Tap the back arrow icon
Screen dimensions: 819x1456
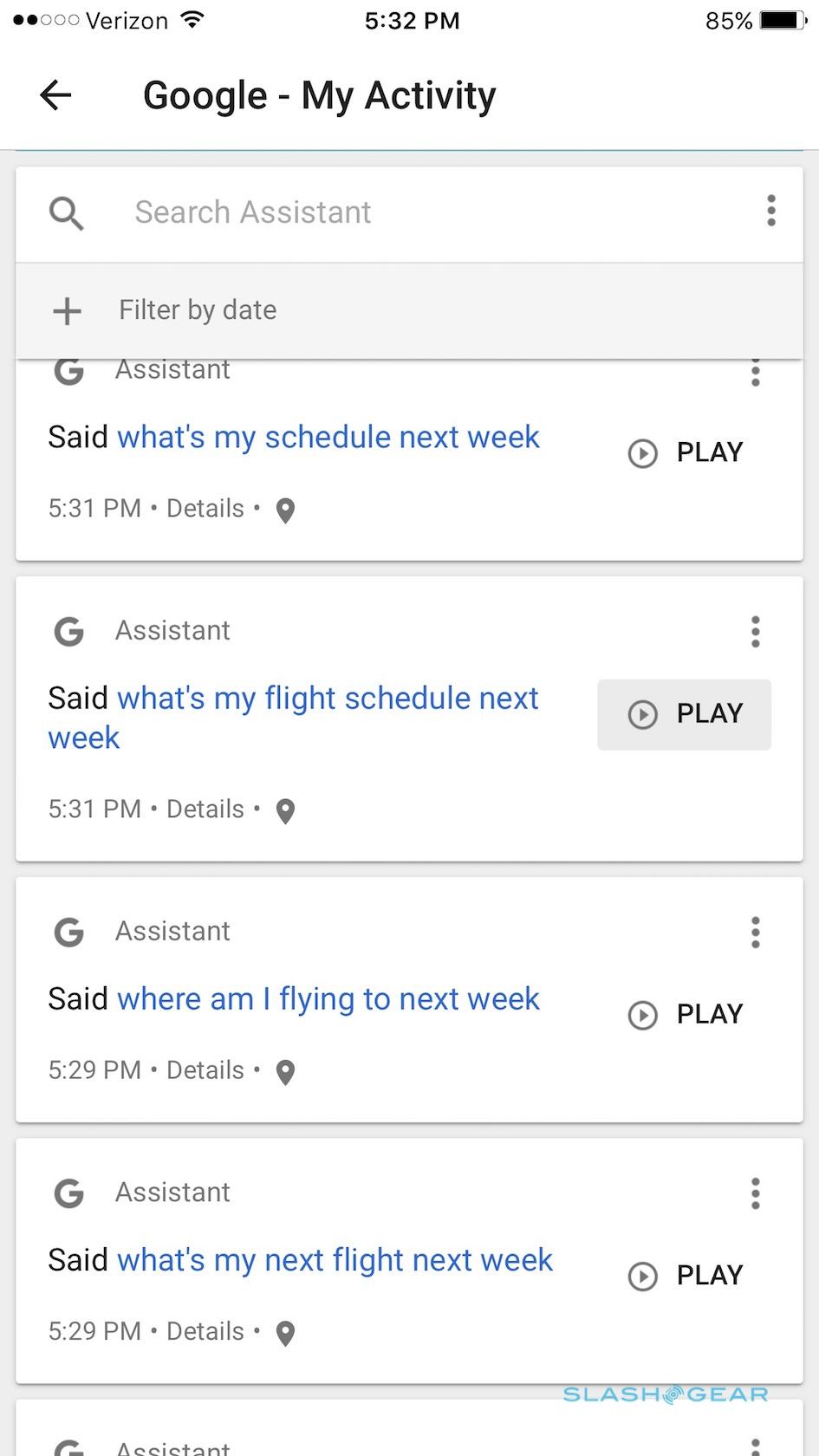click(x=55, y=95)
